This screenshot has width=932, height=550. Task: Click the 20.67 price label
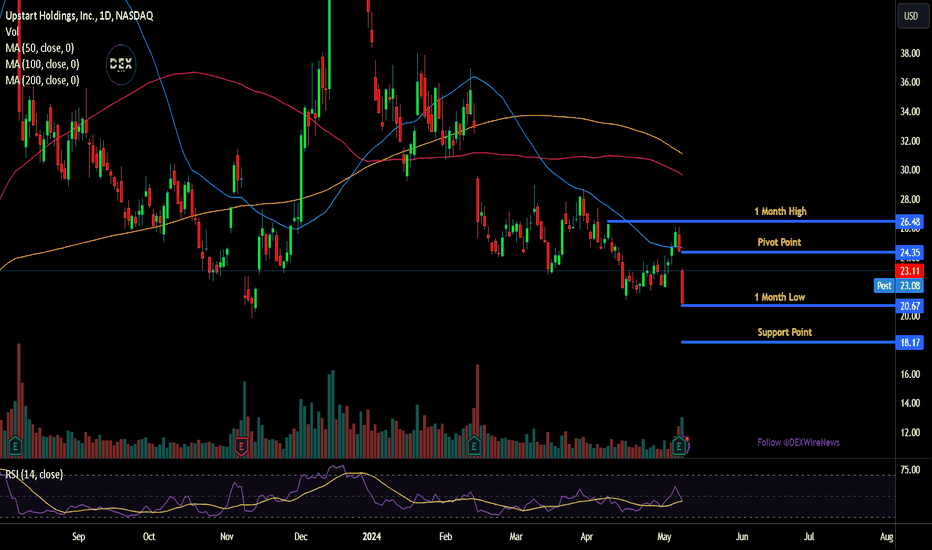click(909, 306)
